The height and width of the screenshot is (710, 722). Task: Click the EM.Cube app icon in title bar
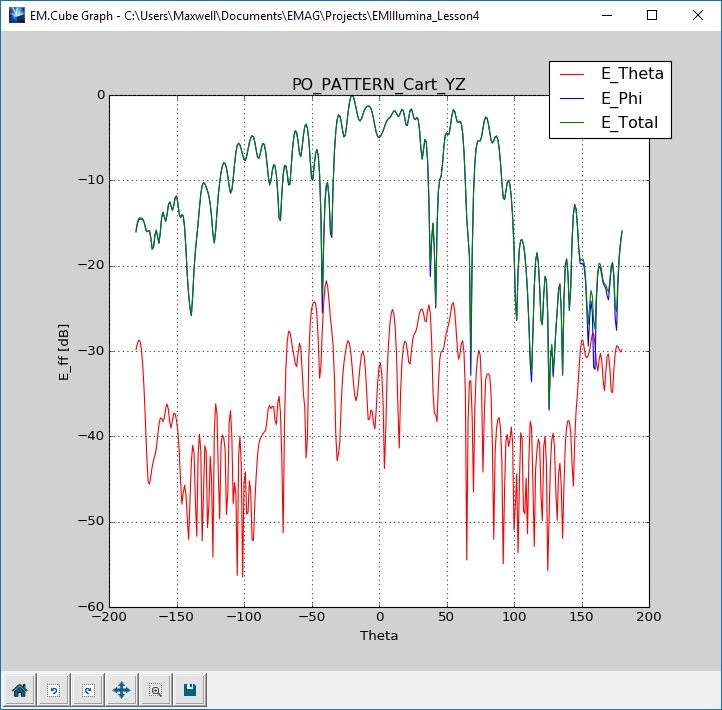click(16, 15)
